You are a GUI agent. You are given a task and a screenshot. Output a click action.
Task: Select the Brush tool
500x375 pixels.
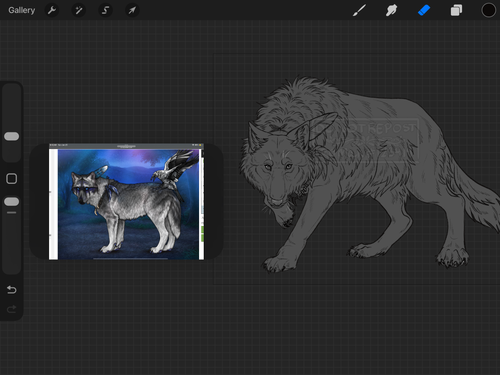[359, 10]
